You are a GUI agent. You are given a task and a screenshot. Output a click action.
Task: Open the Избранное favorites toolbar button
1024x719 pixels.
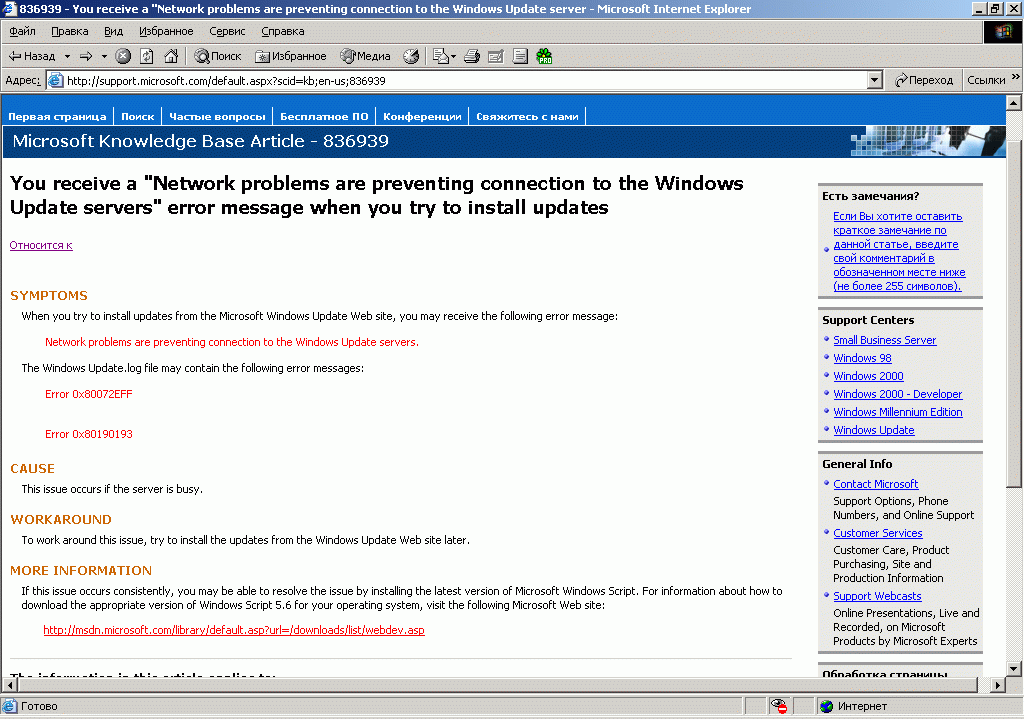291,56
